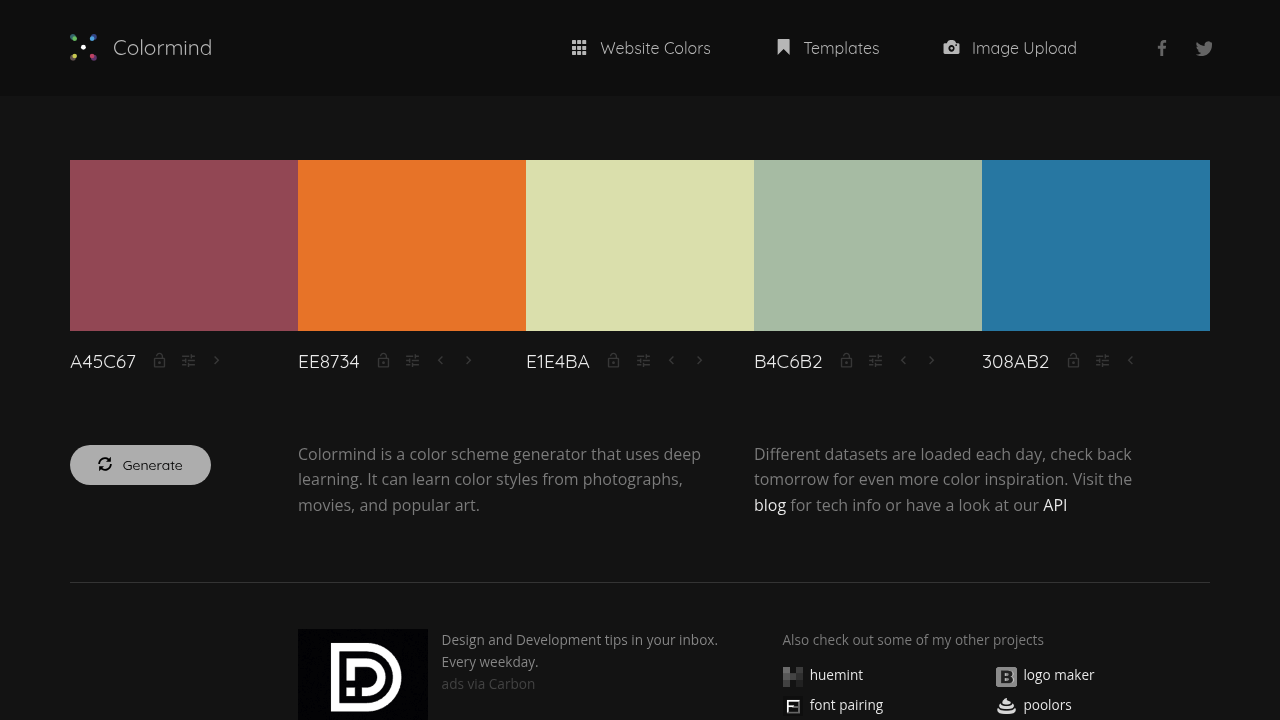The width and height of the screenshot is (1280, 720).
Task: Select the blue 308AB2 color swatch
Action: (1096, 245)
